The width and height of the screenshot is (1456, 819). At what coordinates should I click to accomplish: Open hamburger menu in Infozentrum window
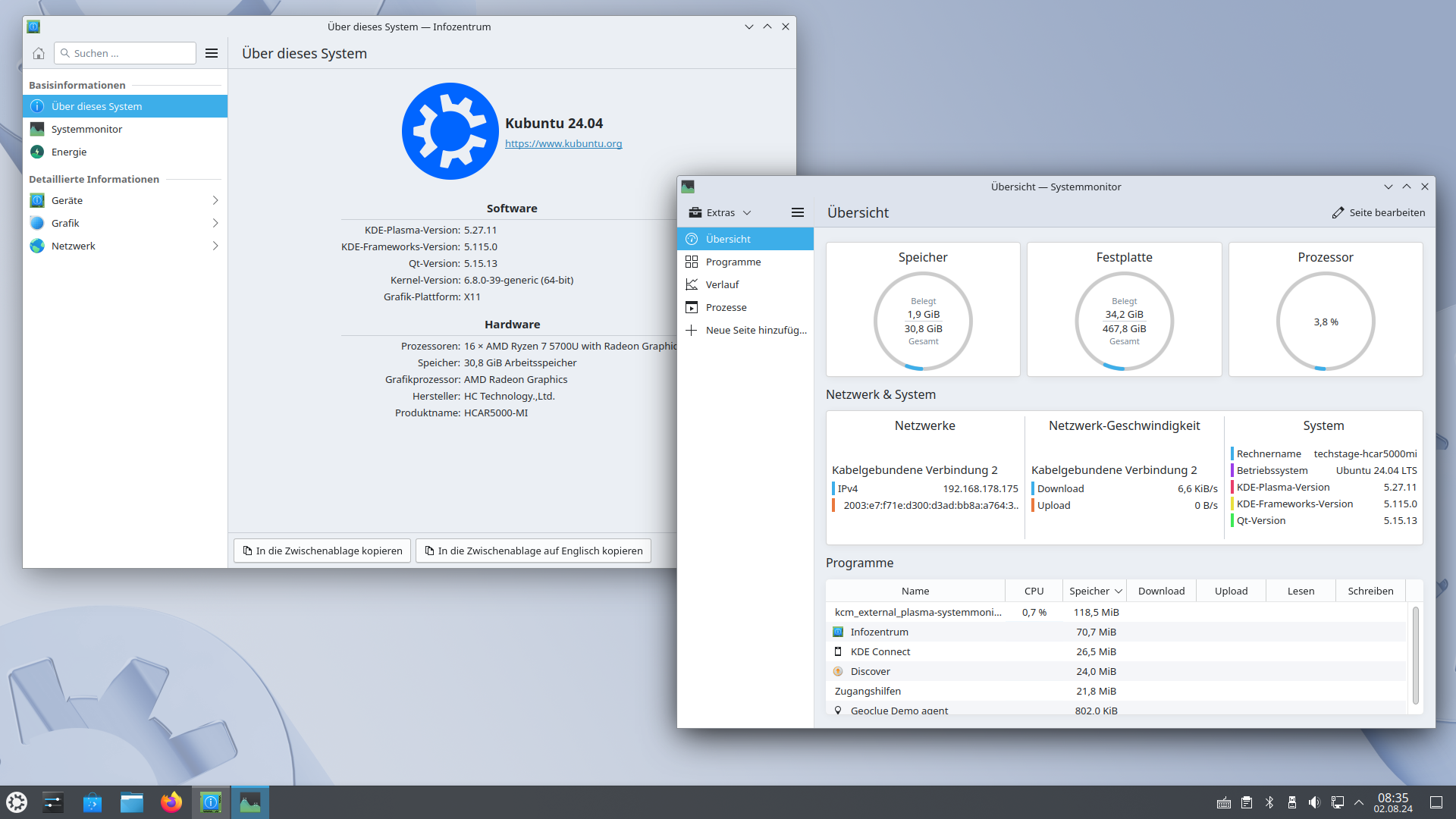212,53
